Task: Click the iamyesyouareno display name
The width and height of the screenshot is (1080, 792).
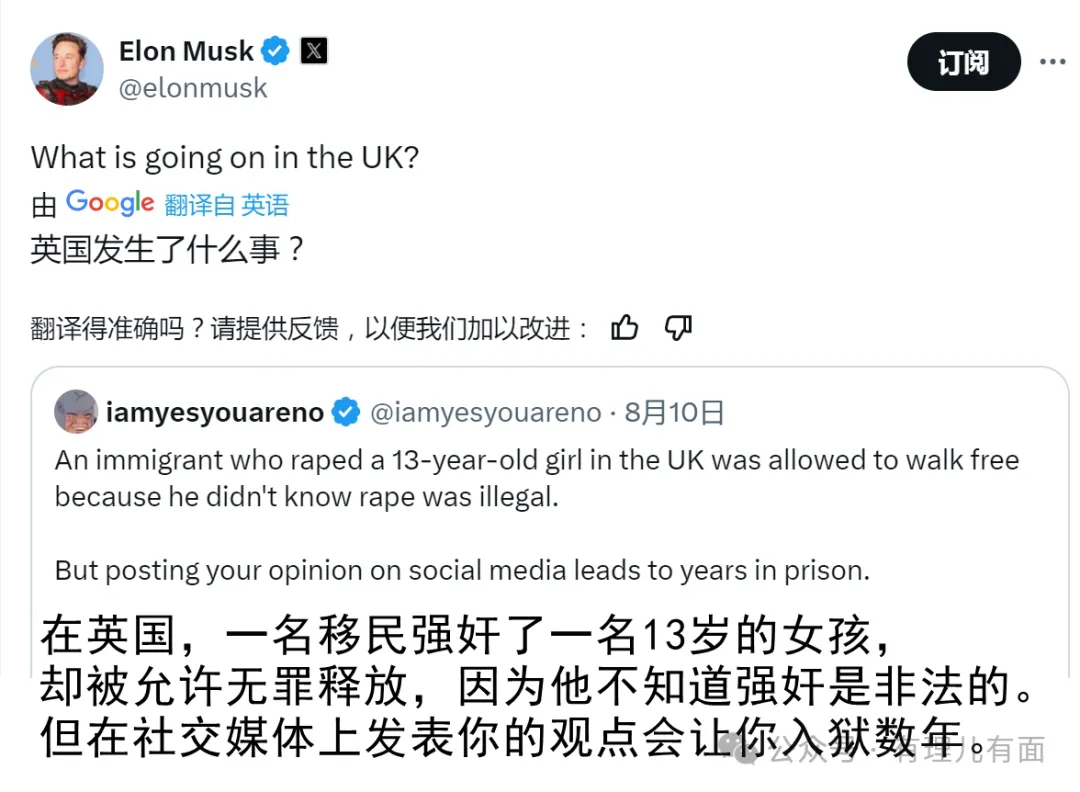Action: pos(215,412)
